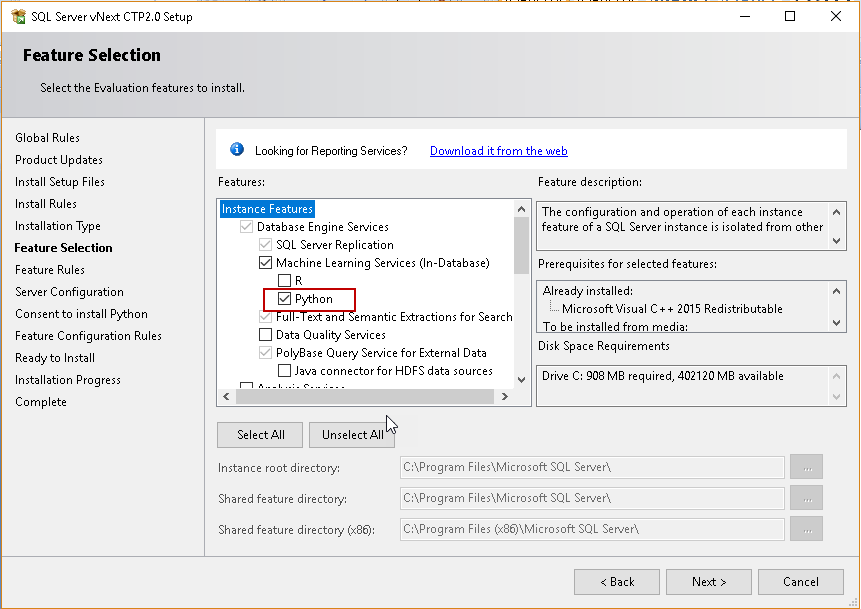Proceed with the Next button
The width and height of the screenshot is (861, 609).
[x=708, y=581]
